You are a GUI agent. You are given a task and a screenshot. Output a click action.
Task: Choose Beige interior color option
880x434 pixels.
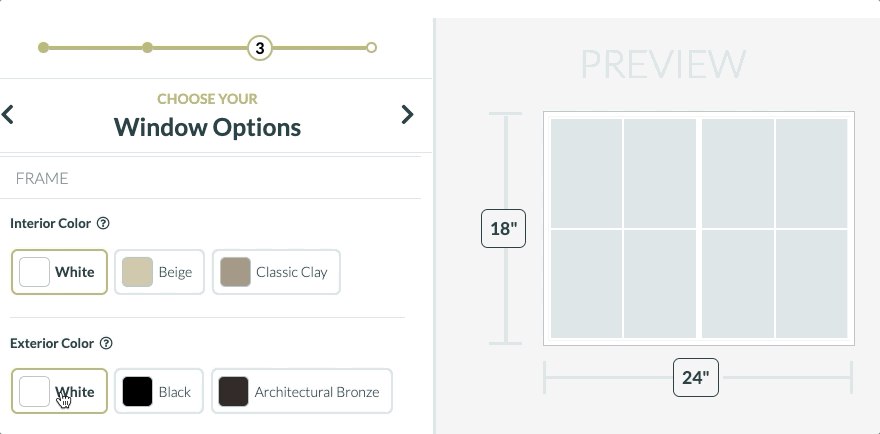click(x=159, y=272)
